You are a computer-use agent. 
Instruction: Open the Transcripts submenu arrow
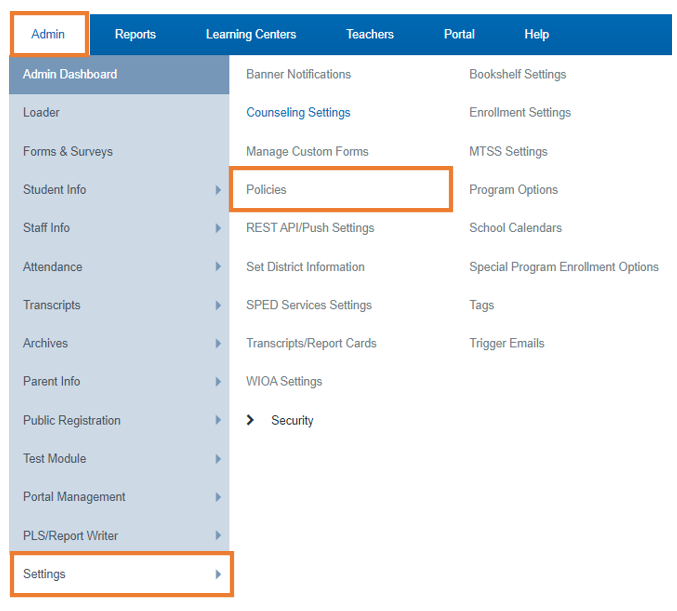(x=218, y=305)
